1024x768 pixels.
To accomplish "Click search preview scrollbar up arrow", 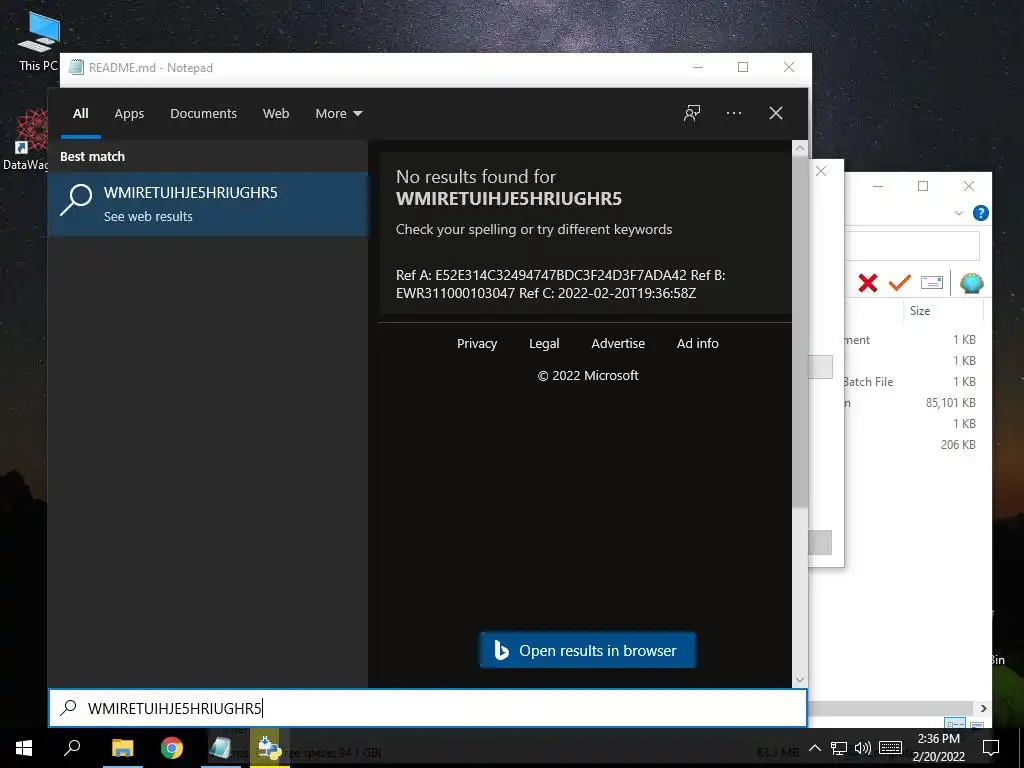I will point(799,148).
